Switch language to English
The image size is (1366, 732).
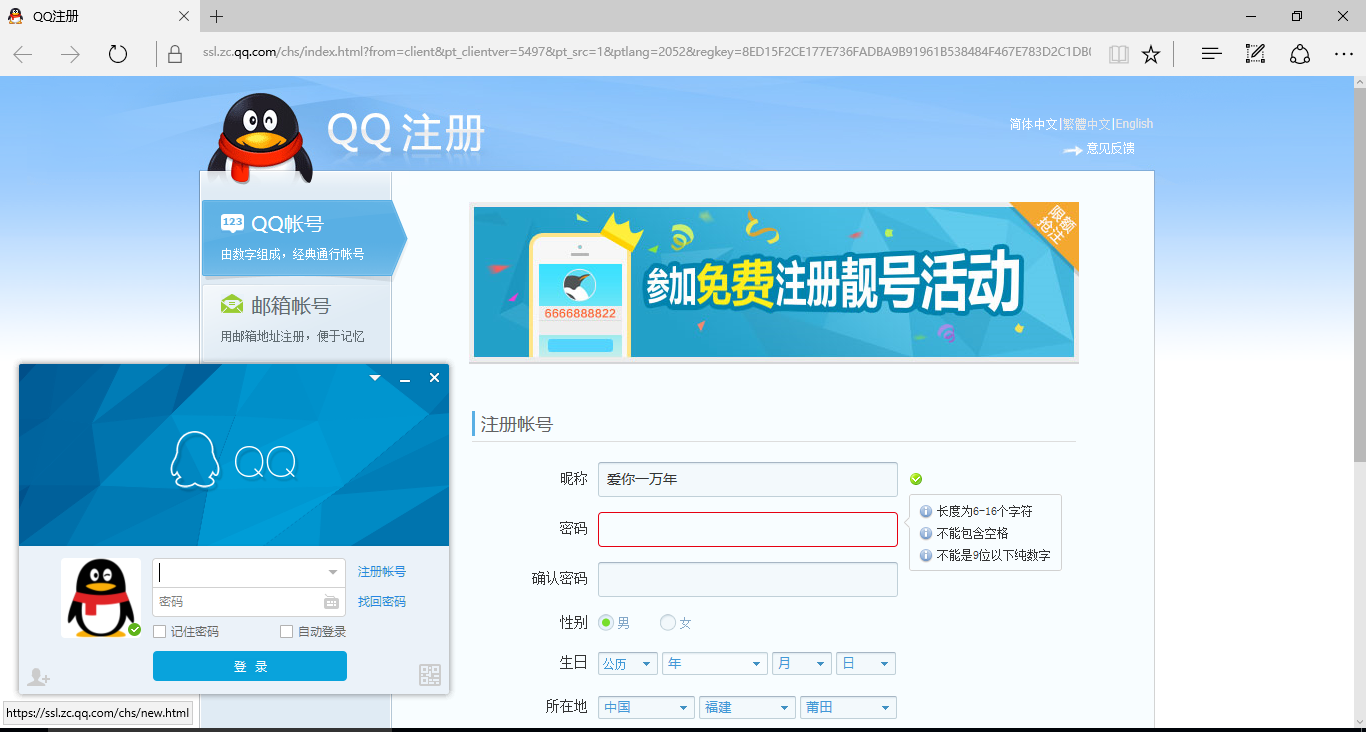(1134, 124)
